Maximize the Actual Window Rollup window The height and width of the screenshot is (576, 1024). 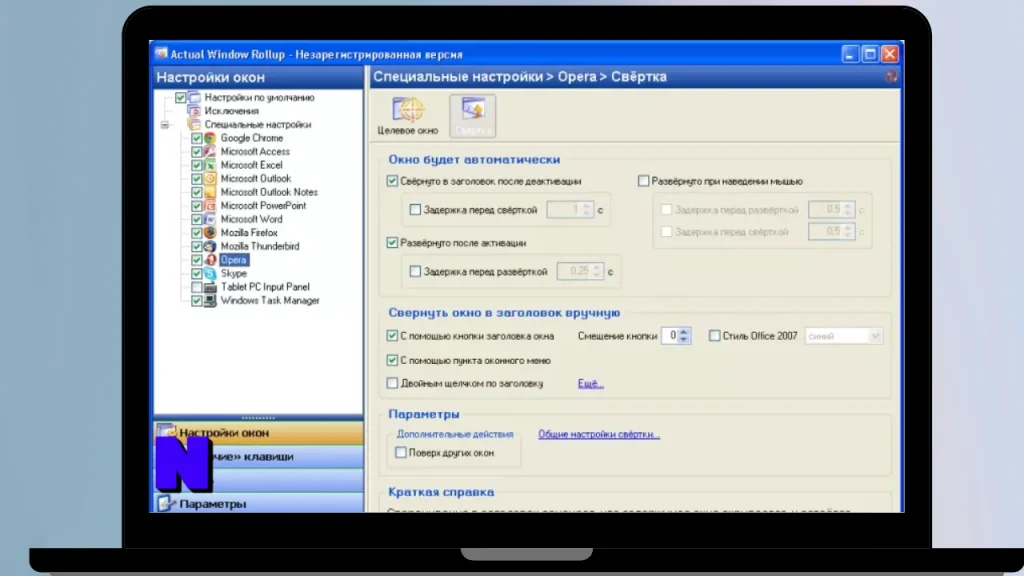click(870, 54)
